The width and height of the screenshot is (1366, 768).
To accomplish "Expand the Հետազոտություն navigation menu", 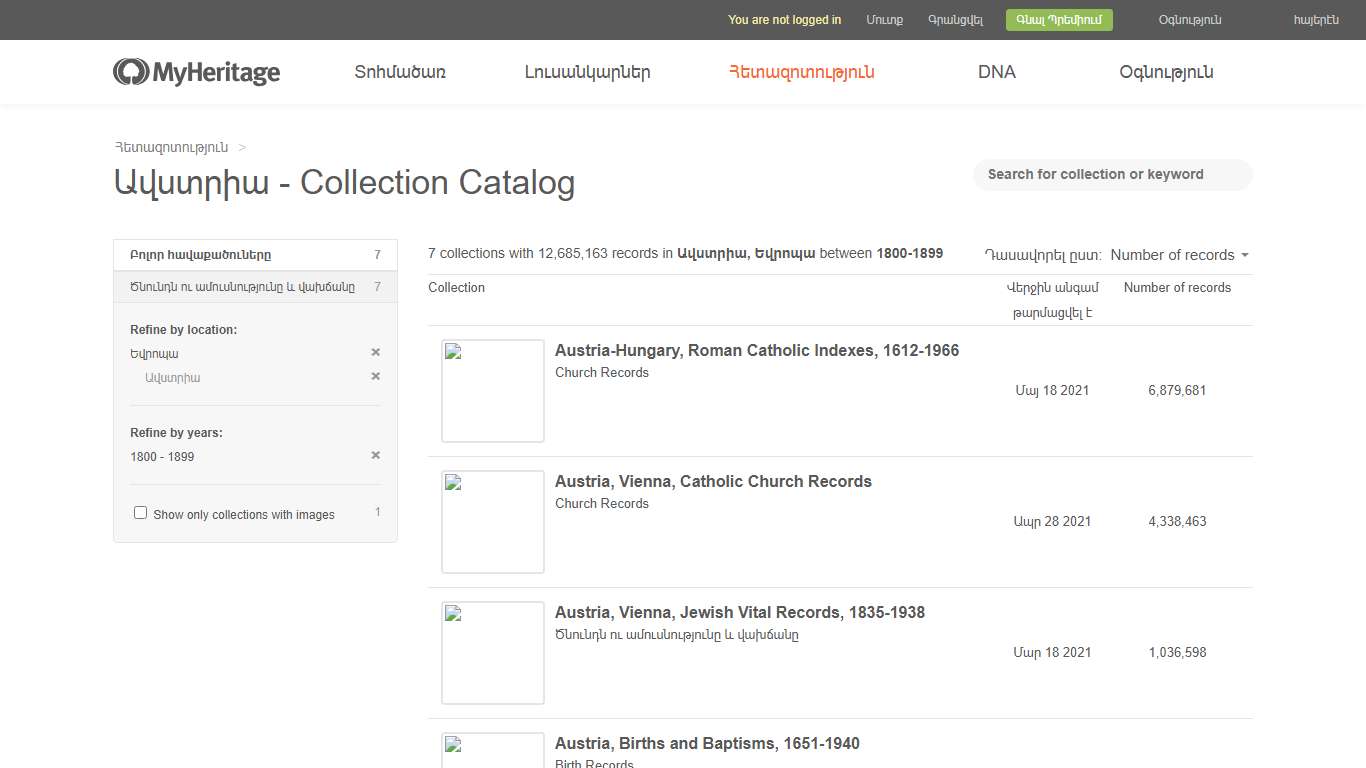I will [800, 71].
